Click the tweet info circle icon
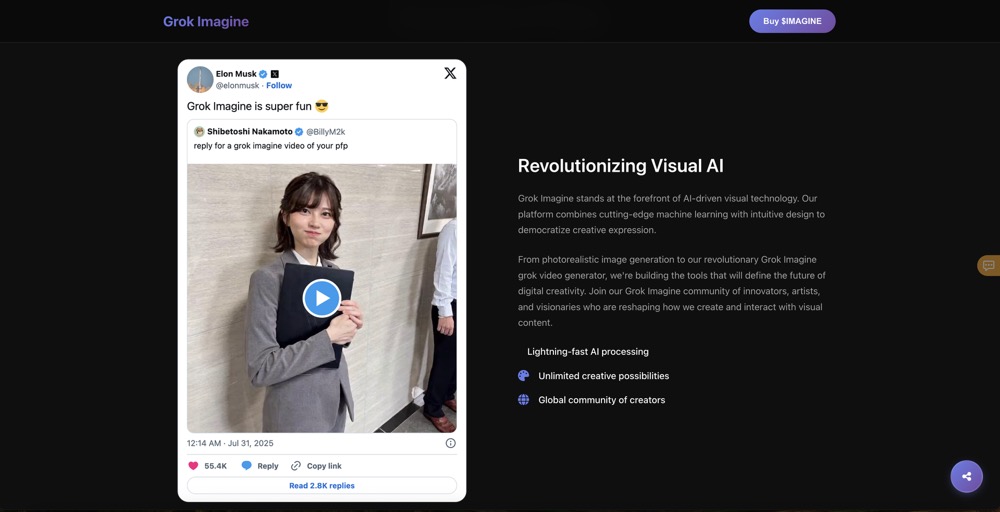 tap(450, 443)
